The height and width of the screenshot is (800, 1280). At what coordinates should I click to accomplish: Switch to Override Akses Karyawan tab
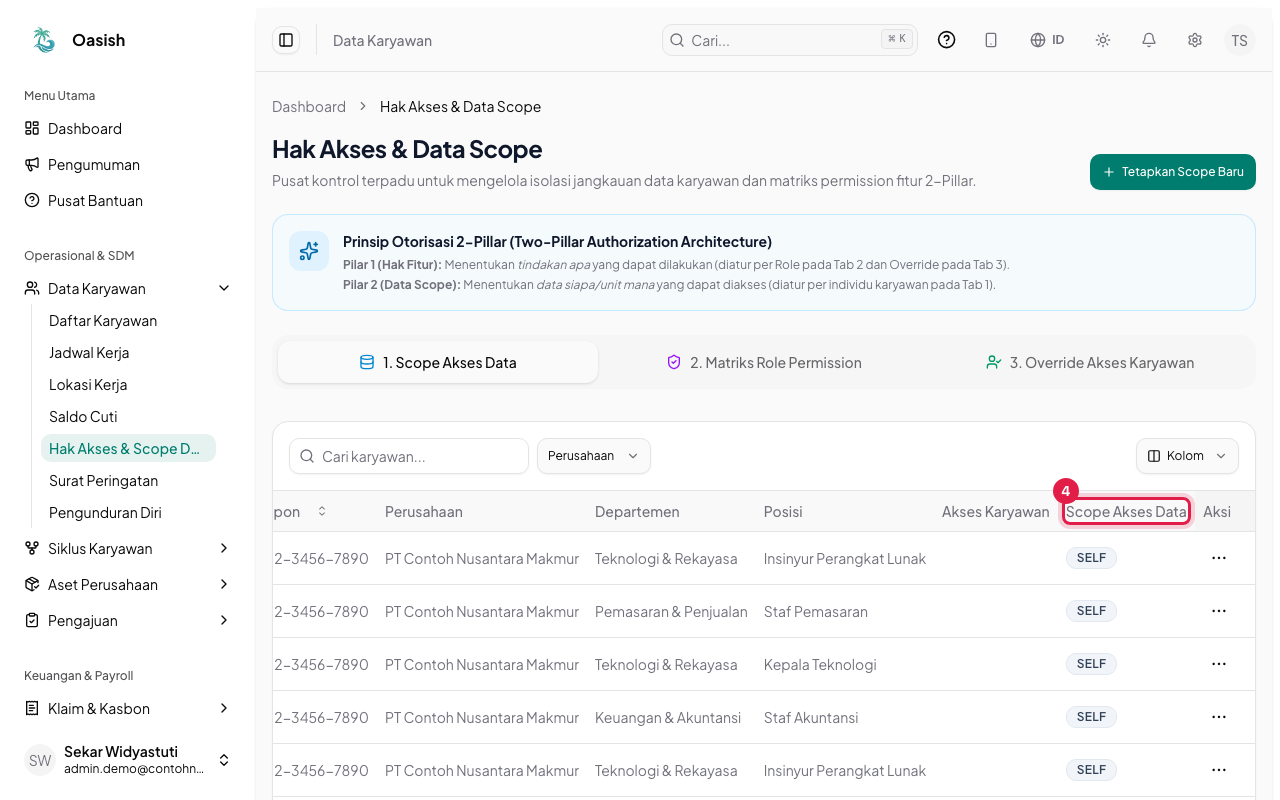tap(1090, 362)
